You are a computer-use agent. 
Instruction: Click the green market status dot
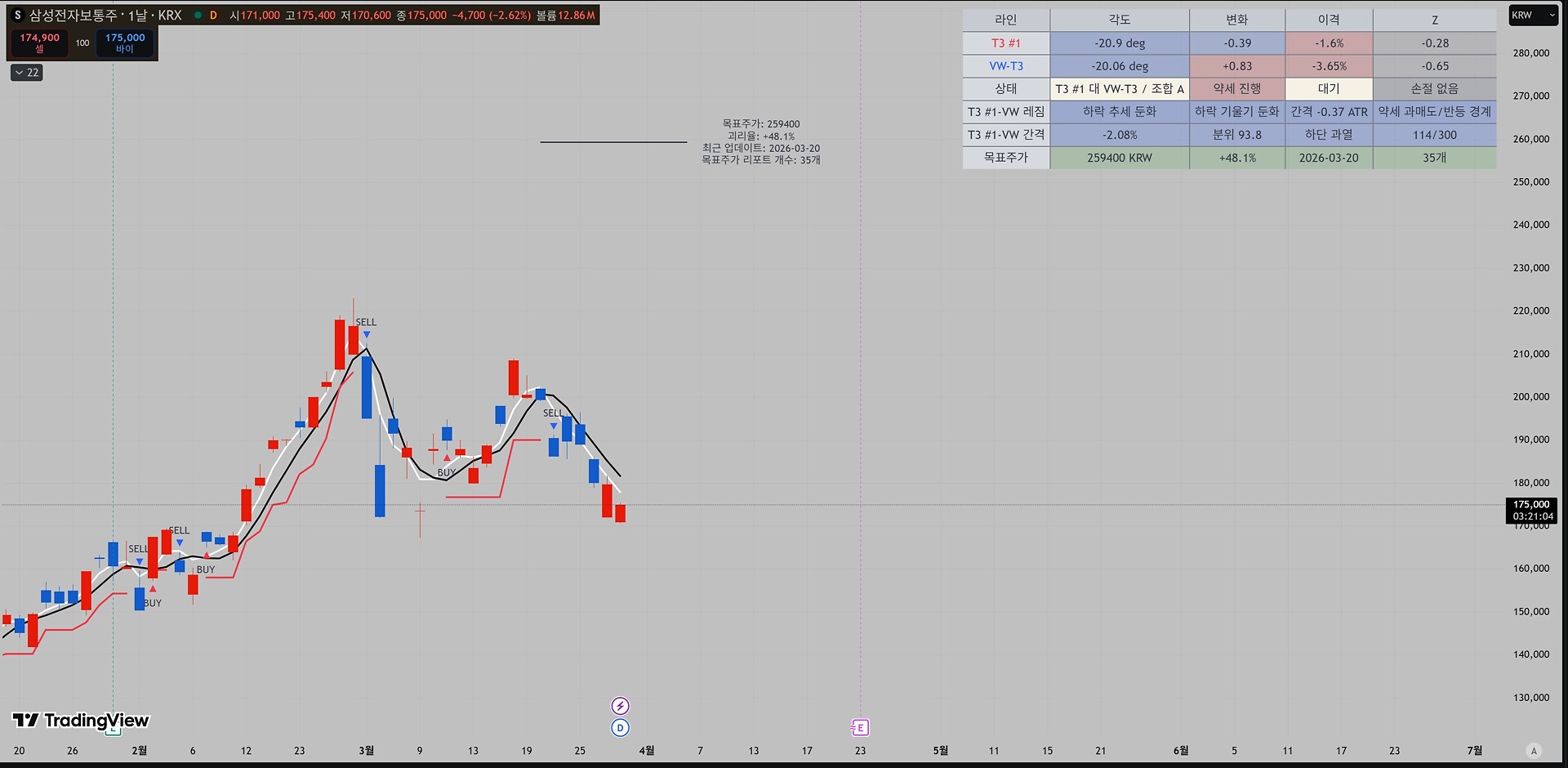(198, 16)
